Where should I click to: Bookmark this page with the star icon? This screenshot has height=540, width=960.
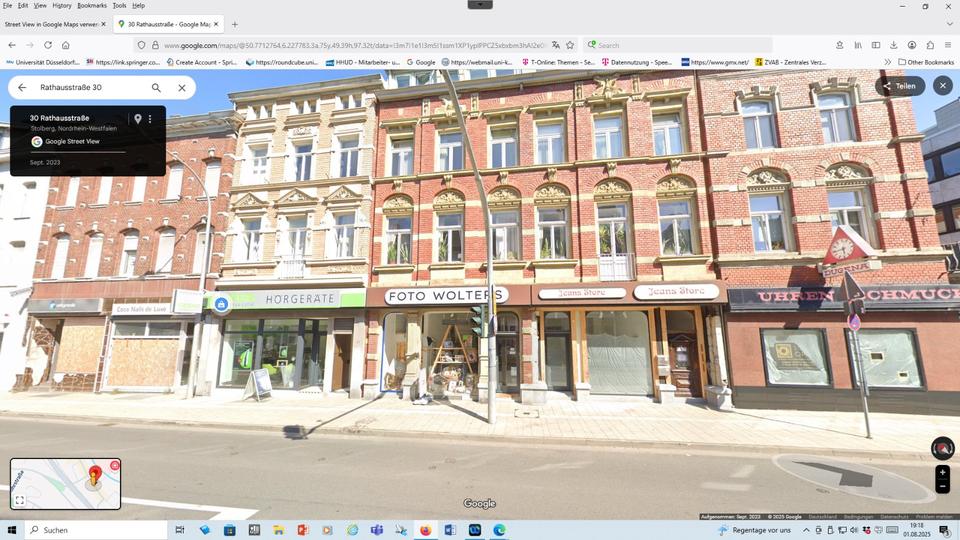tap(570, 45)
